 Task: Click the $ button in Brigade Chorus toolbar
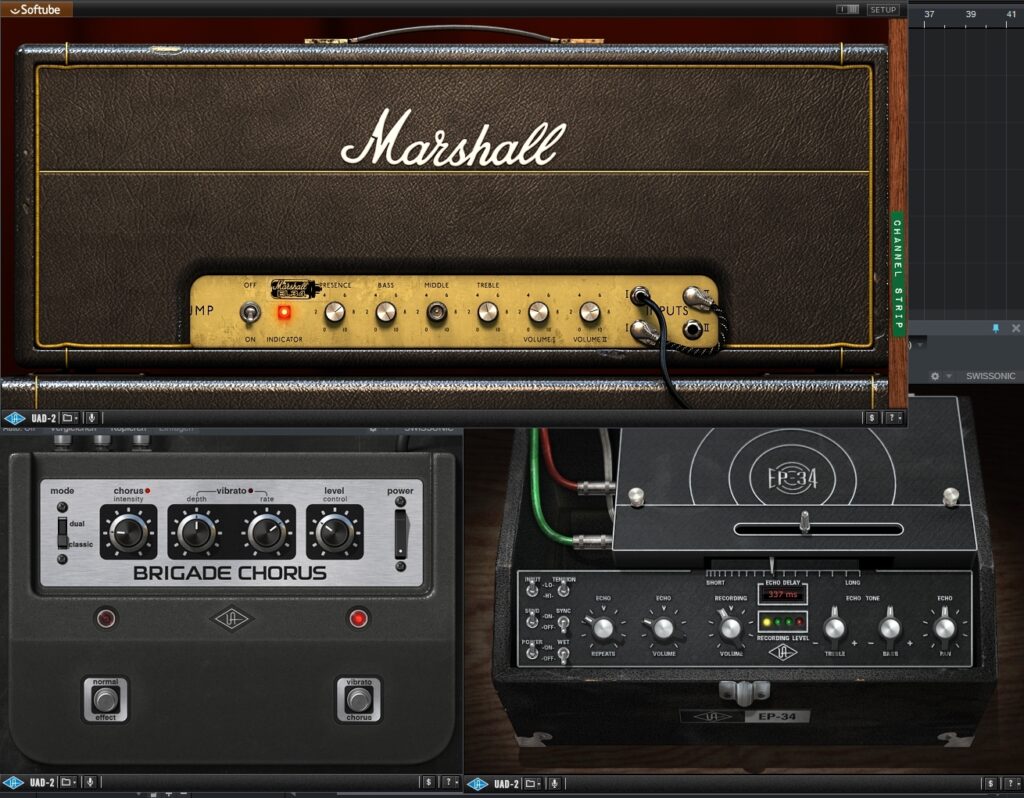(428, 782)
